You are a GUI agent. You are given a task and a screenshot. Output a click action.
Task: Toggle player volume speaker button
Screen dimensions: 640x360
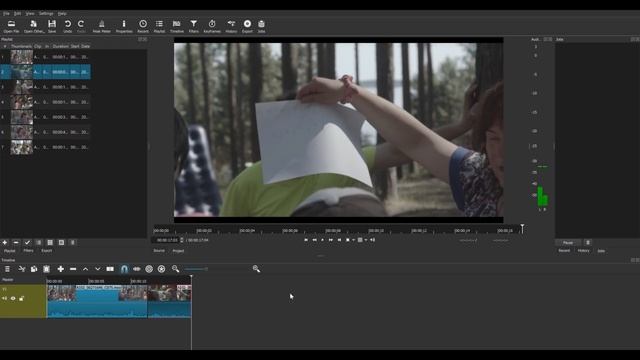pos(372,240)
